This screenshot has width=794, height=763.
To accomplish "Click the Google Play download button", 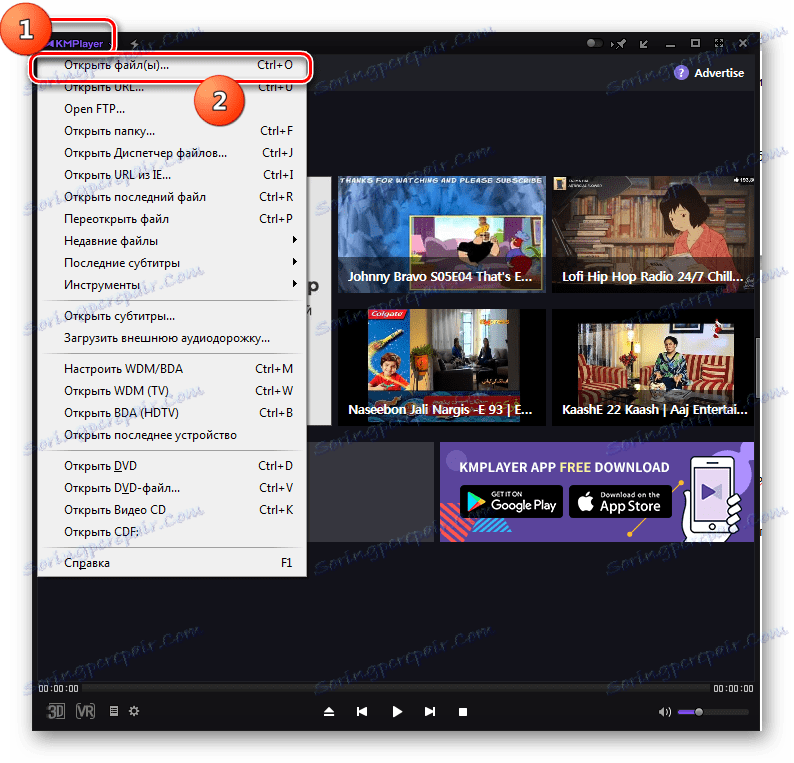I will pyautogui.click(x=511, y=501).
